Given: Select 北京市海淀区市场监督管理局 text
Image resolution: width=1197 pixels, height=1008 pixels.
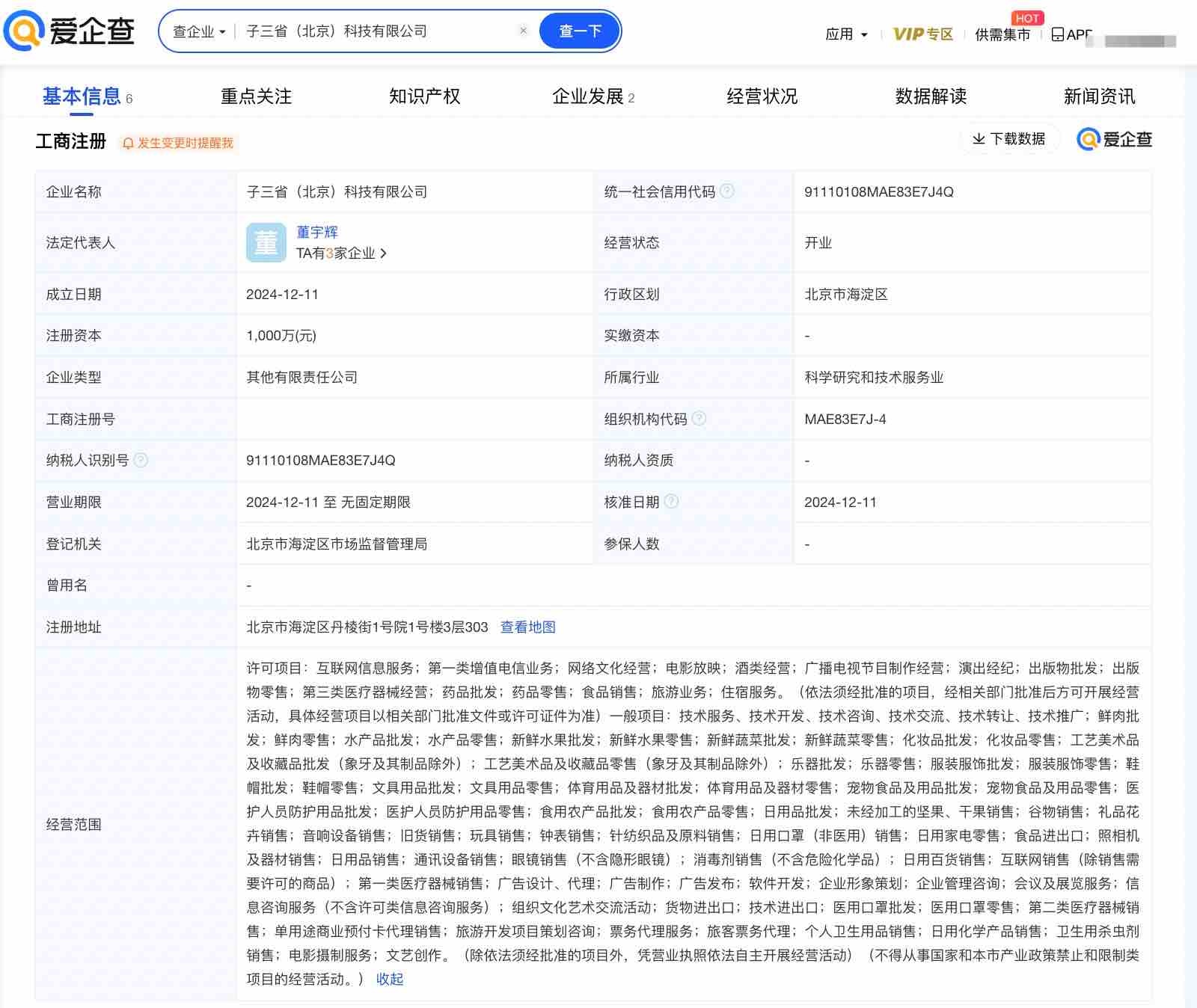Looking at the screenshot, I should tap(337, 544).
